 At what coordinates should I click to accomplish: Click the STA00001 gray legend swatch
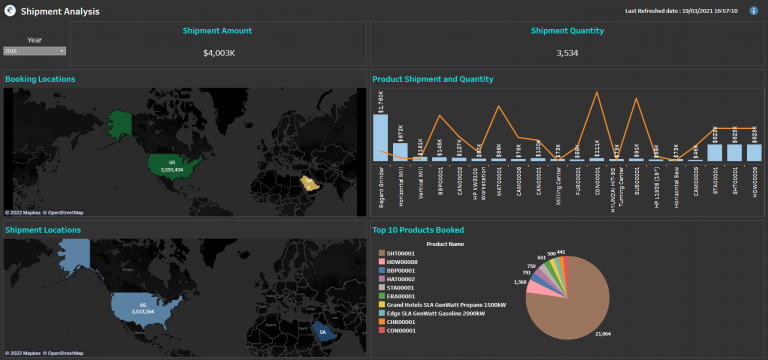(x=382, y=288)
